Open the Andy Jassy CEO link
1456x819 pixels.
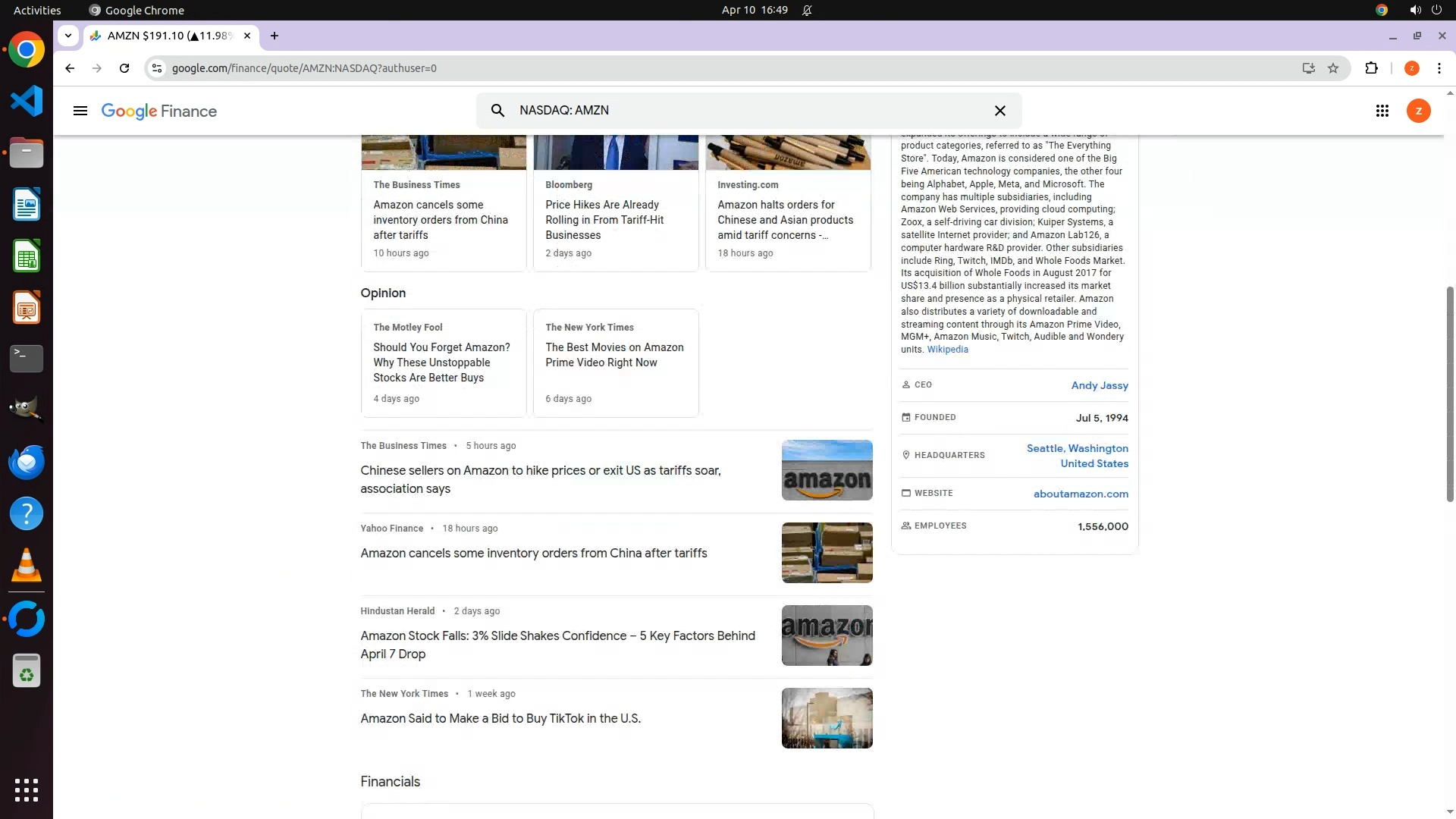pos(1099,385)
